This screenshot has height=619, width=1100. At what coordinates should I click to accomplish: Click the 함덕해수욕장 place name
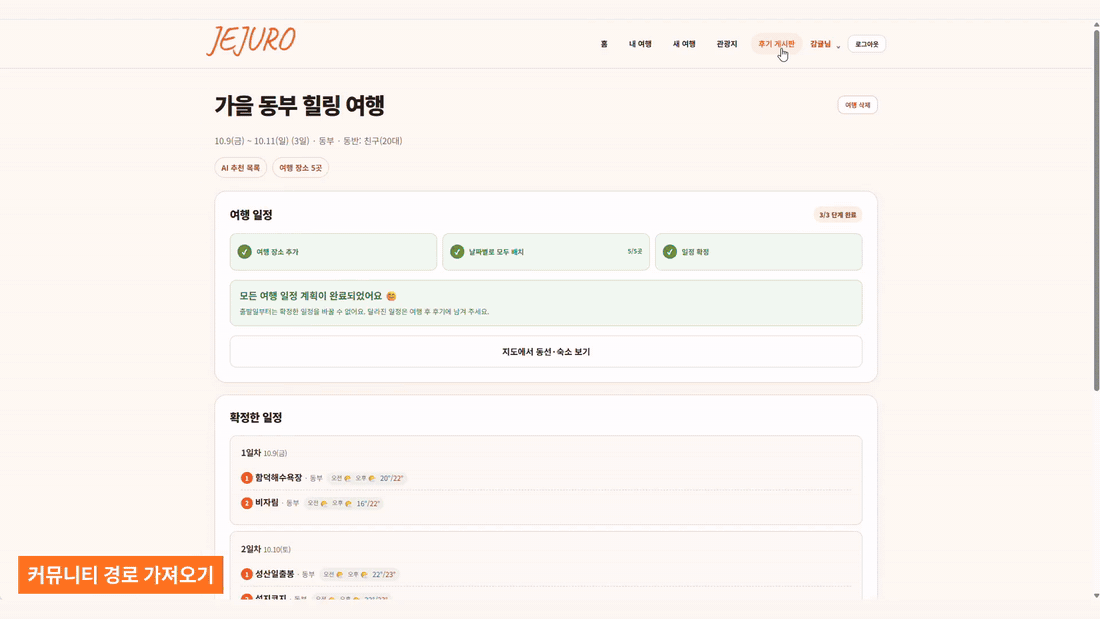(279, 478)
